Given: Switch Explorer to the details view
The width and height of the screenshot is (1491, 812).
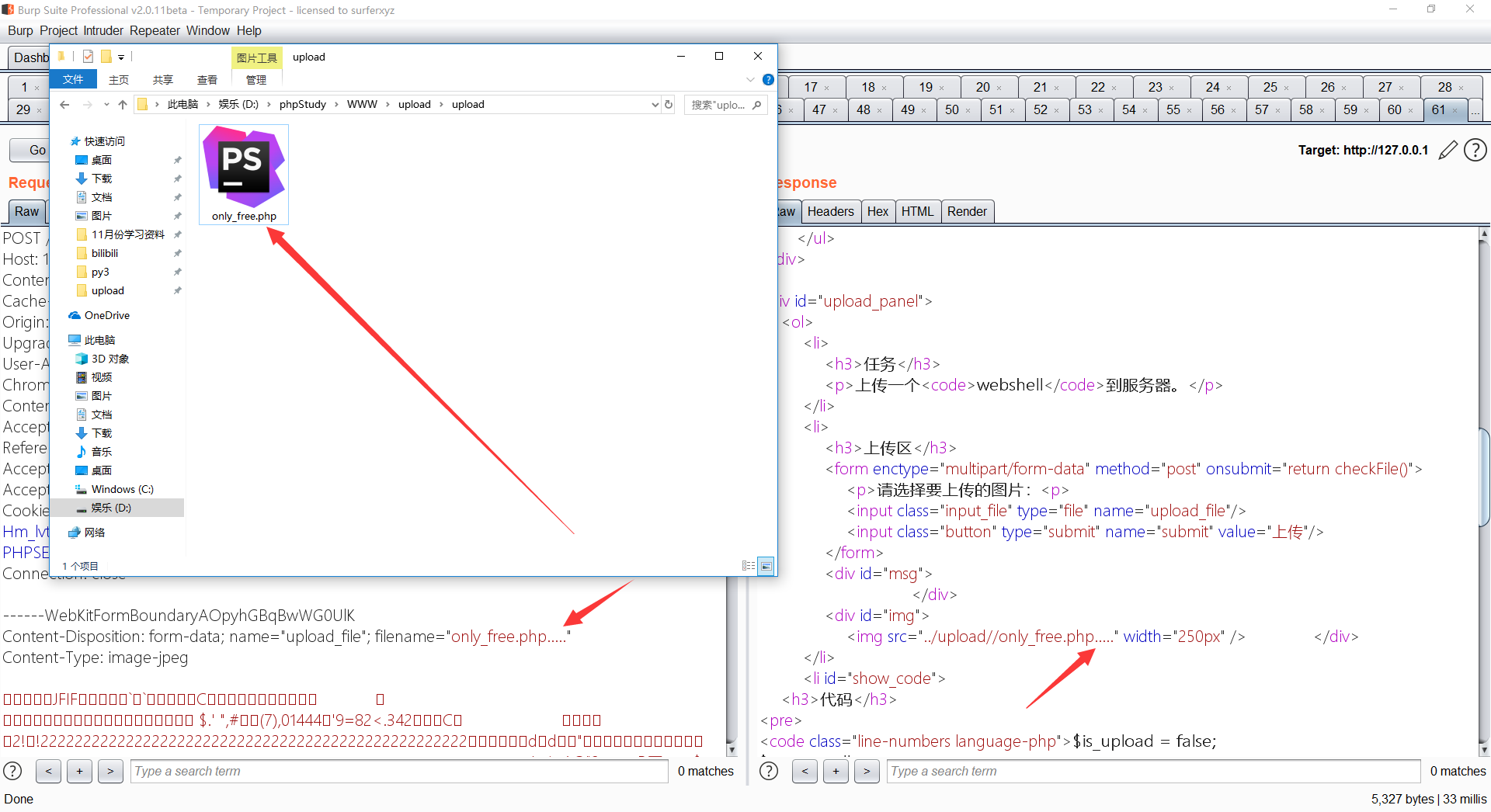Looking at the screenshot, I should point(748,566).
